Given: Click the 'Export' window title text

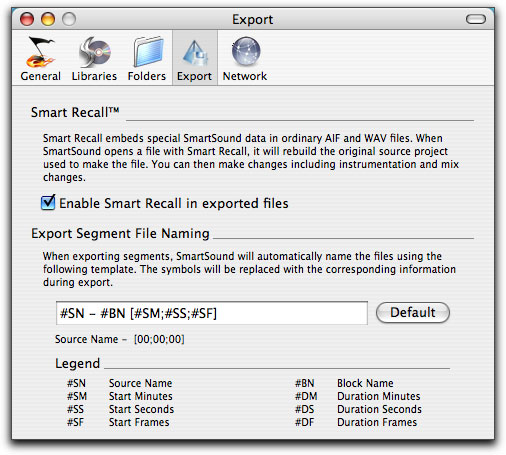Looking at the screenshot, I should (x=253, y=19).
